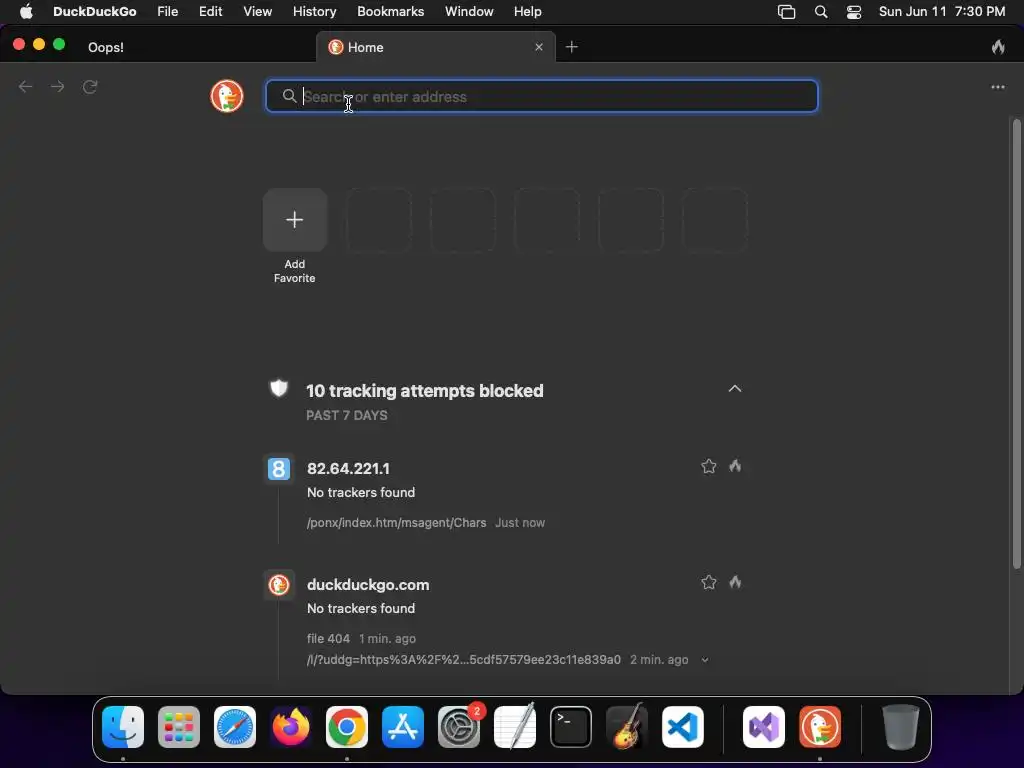1024x768 pixels.
Task: Click the window mirroring icon in menu bar
Action: [786, 12]
